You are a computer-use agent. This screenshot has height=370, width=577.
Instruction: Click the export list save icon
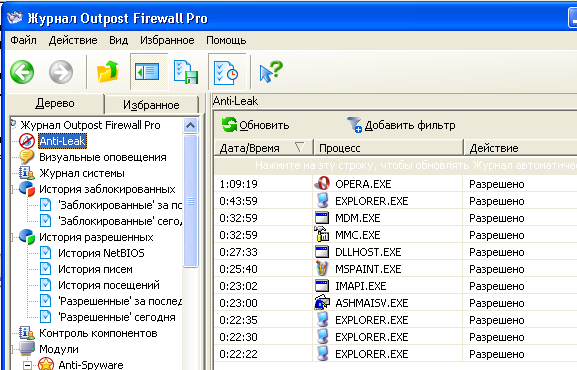coord(186,72)
